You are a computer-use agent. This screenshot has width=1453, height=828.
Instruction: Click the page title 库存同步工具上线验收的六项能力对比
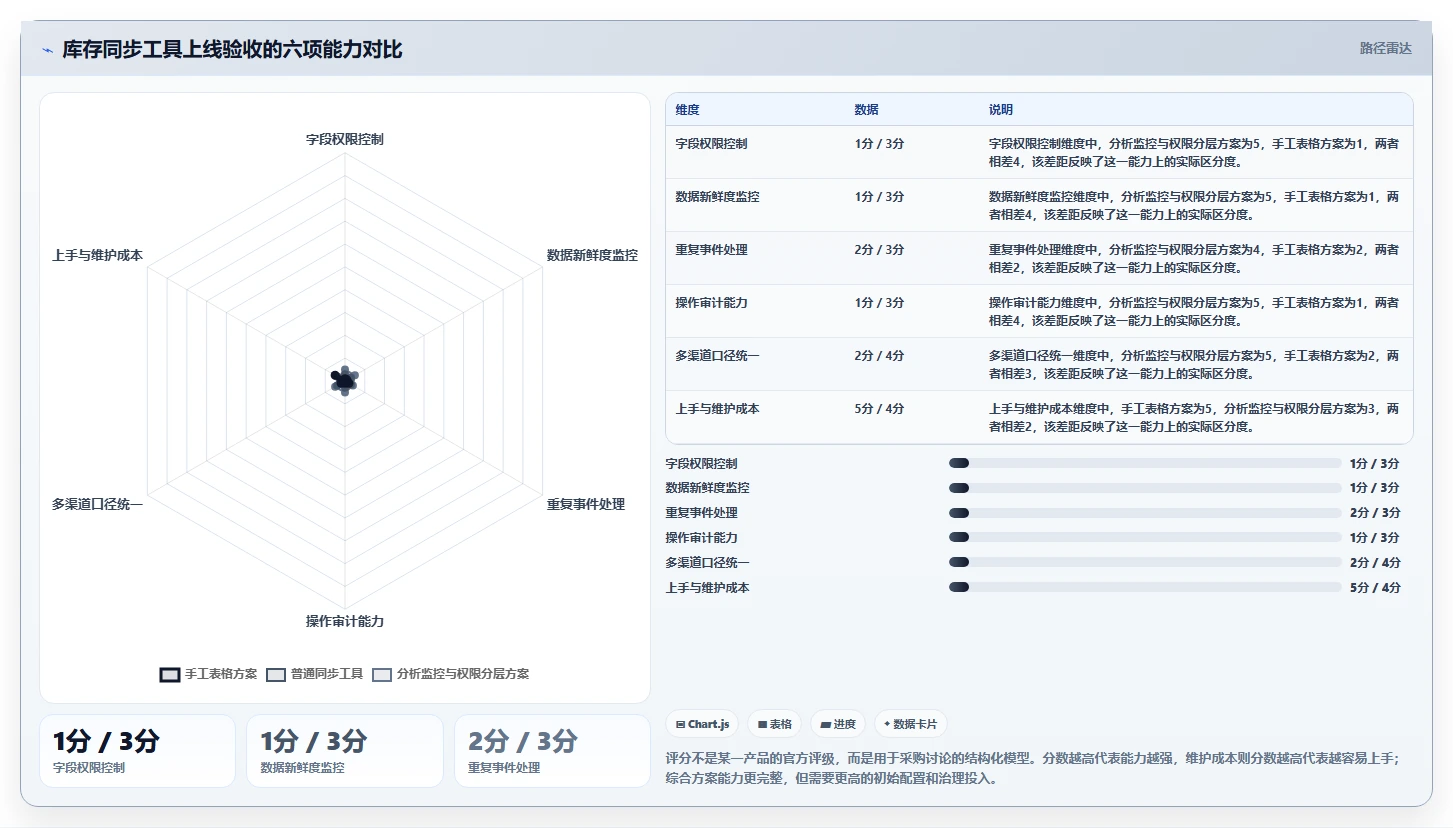[x=232, y=50]
